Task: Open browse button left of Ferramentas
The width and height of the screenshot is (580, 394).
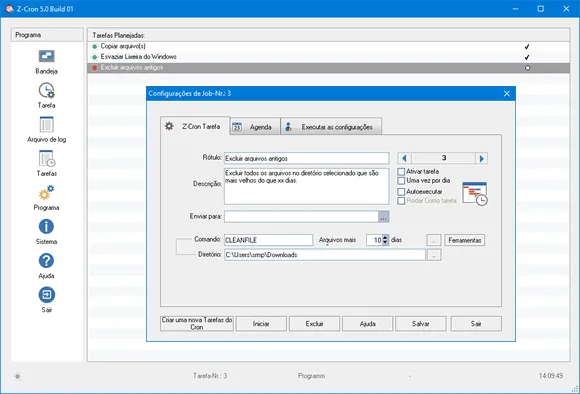Action: click(x=434, y=240)
